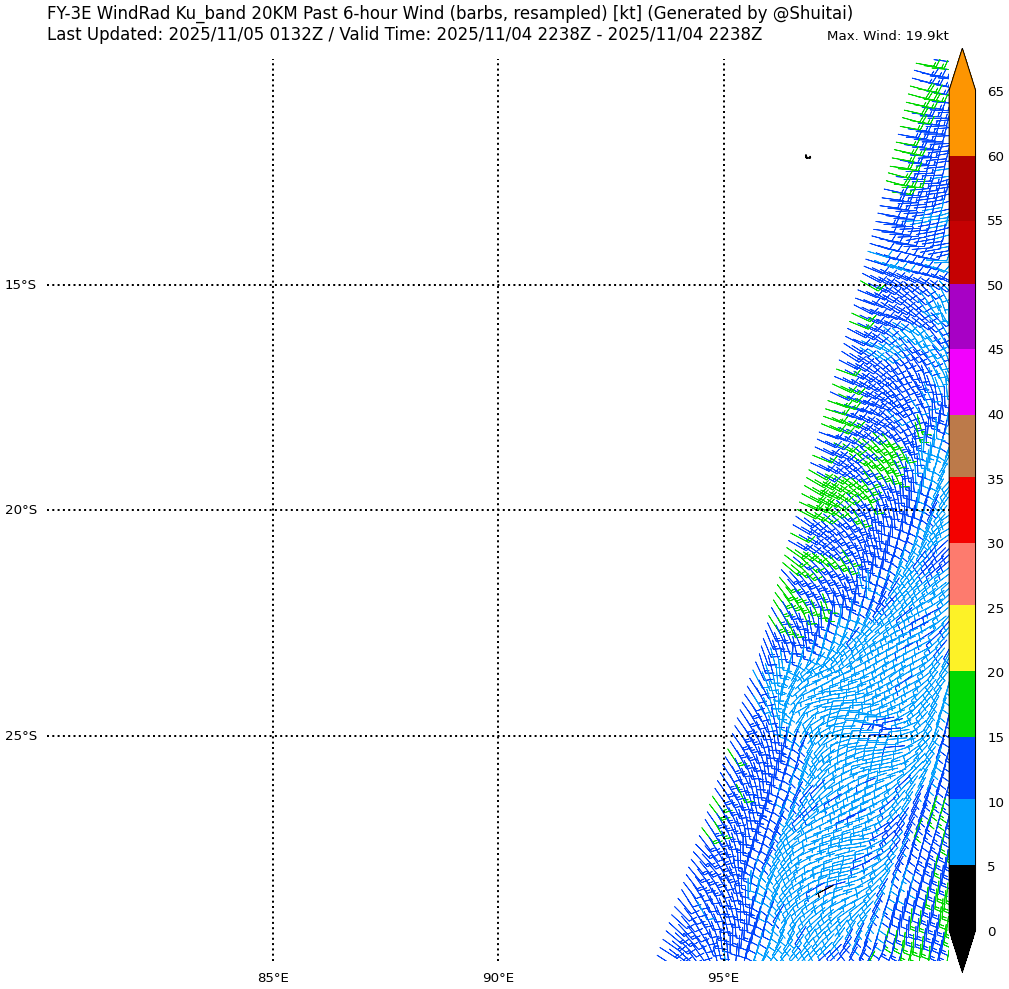Click the @Shuitai credit in the title

(x=808, y=13)
